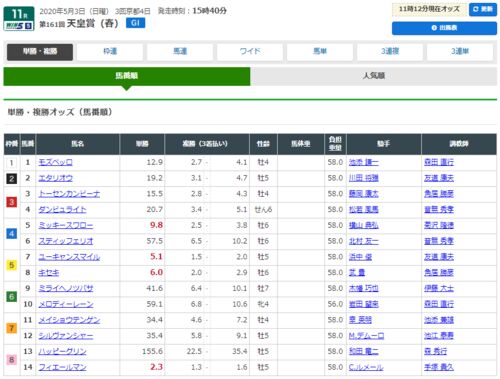Click win odds value 155.6
Image resolution: width=500 pixels, height=379 pixels.
[153, 352]
